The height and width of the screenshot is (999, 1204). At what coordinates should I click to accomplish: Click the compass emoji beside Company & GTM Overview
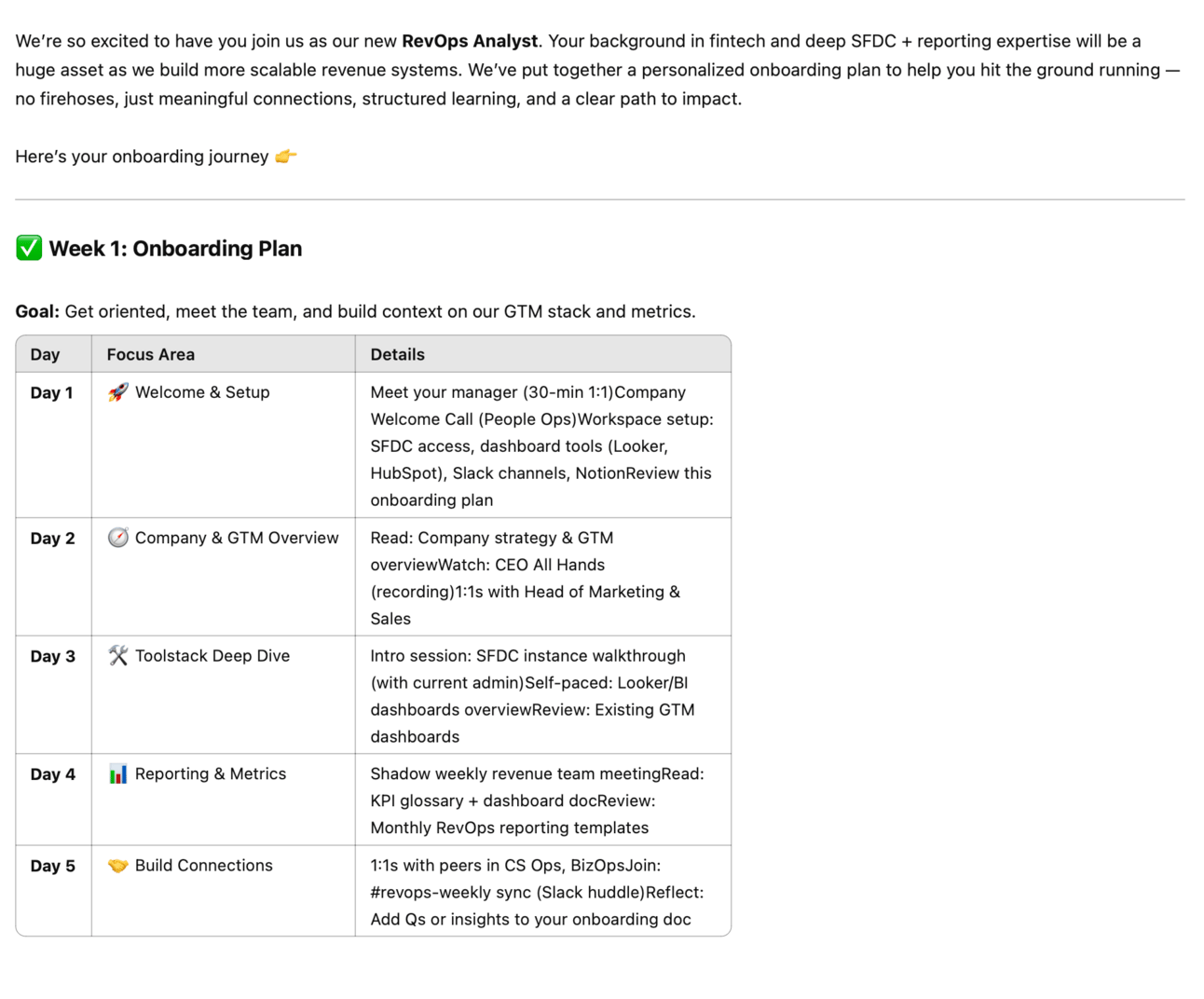[x=117, y=538]
